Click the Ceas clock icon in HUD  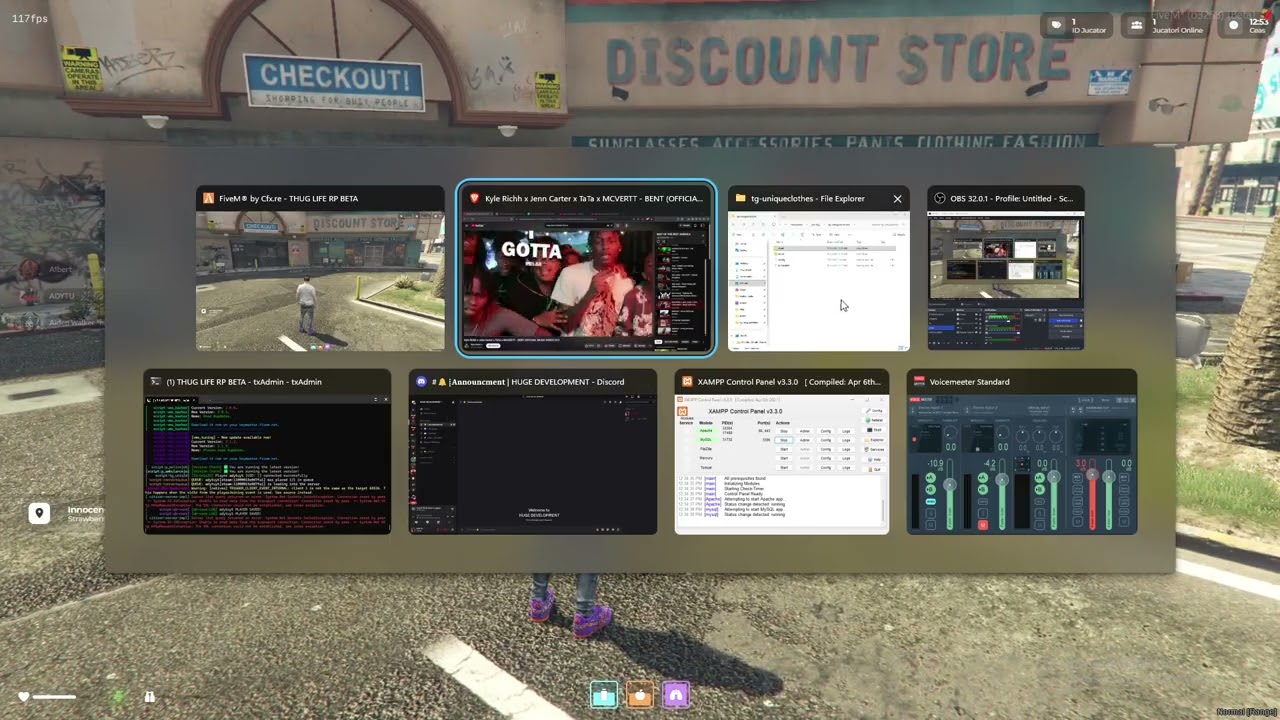[x=1233, y=25]
